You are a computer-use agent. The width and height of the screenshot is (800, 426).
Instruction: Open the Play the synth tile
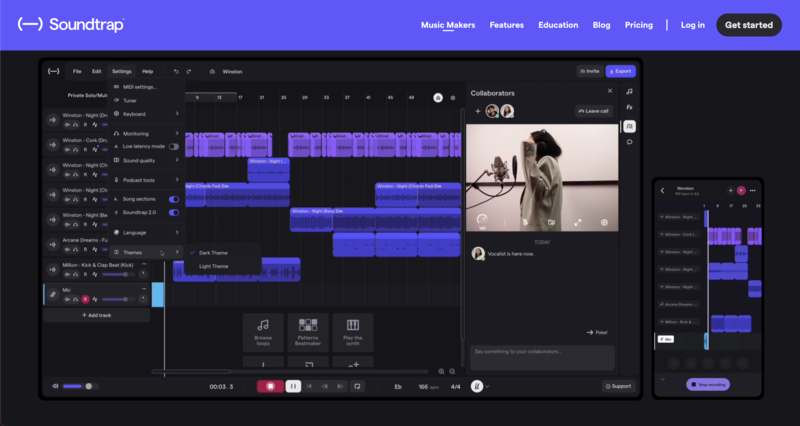(353, 333)
